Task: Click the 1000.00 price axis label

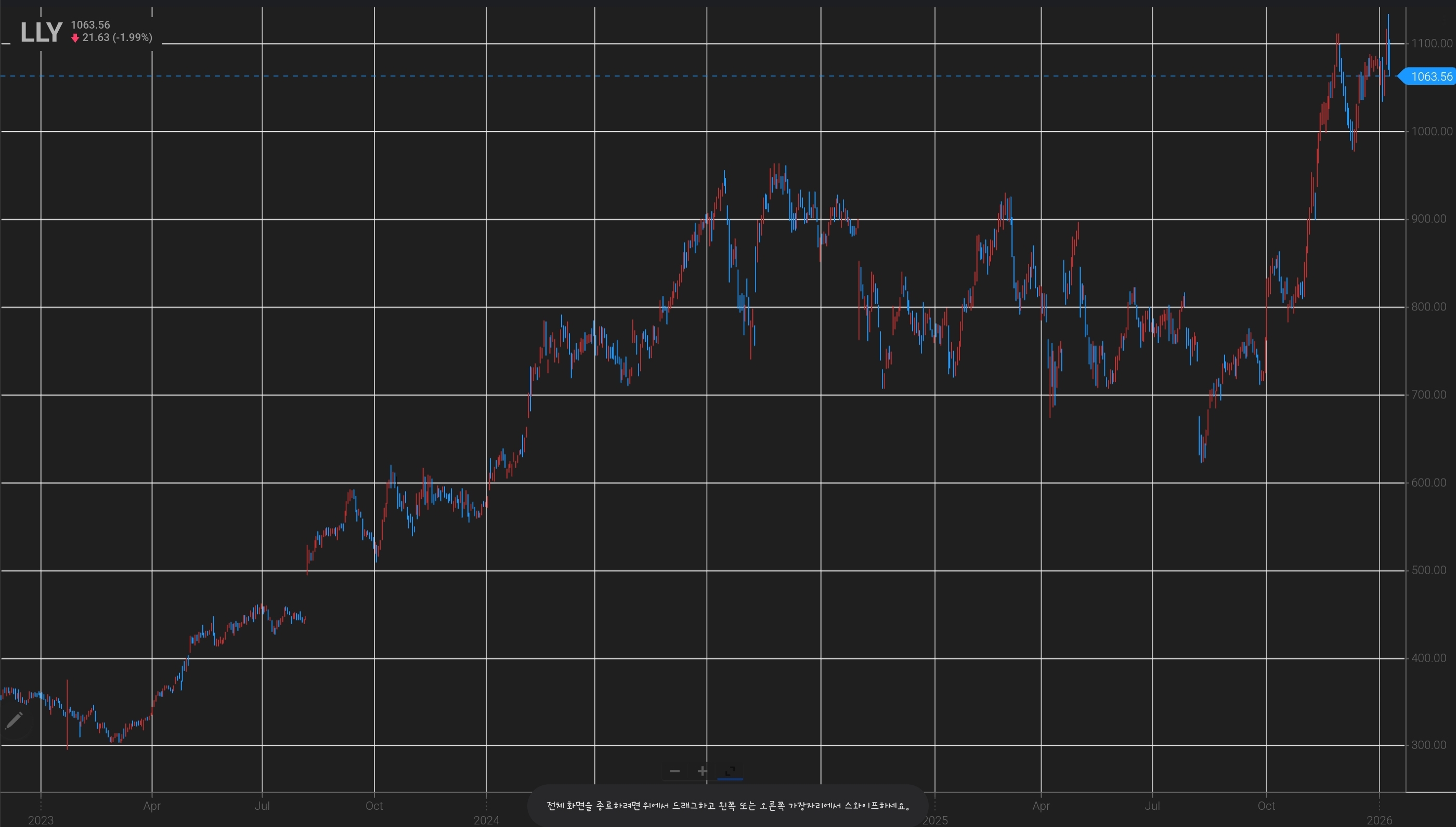Action: pos(1432,131)
